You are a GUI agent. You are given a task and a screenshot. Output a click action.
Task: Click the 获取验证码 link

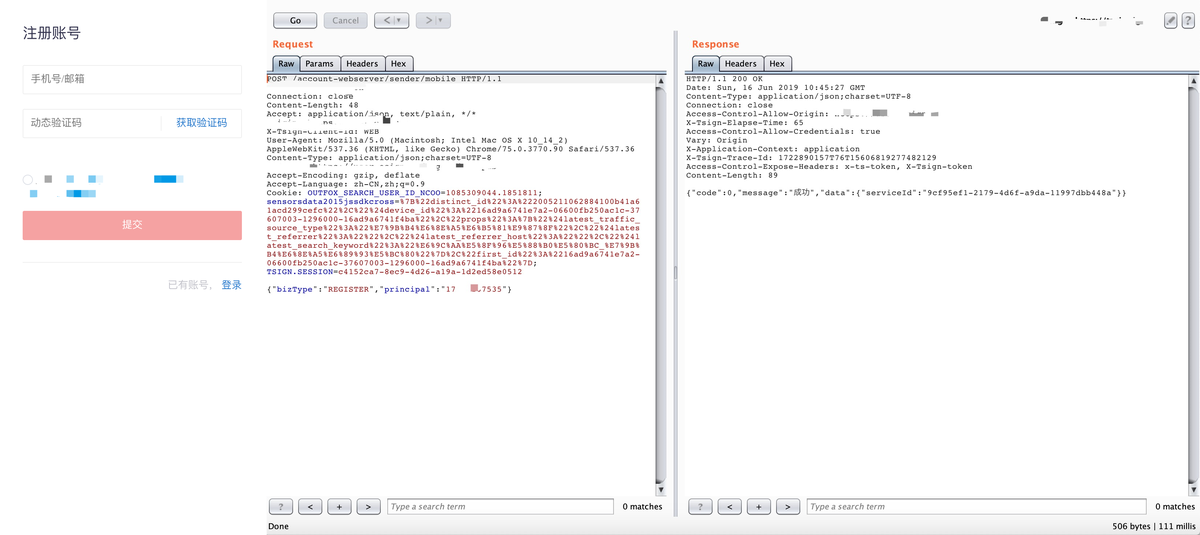[x=202, y=123]
